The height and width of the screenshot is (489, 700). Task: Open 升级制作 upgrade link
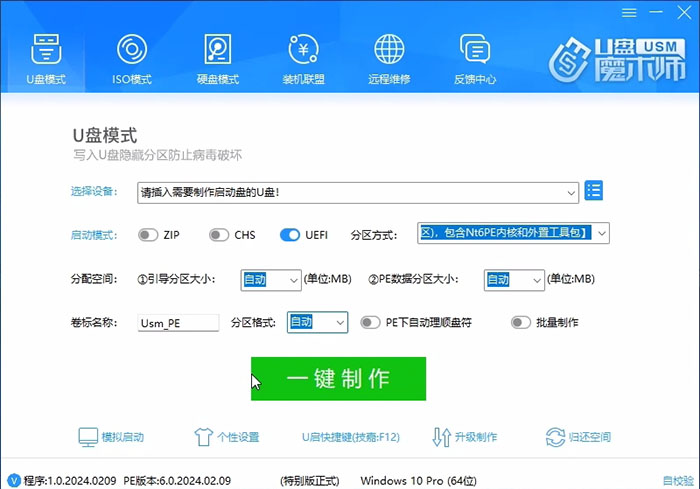tap(476, 437)
